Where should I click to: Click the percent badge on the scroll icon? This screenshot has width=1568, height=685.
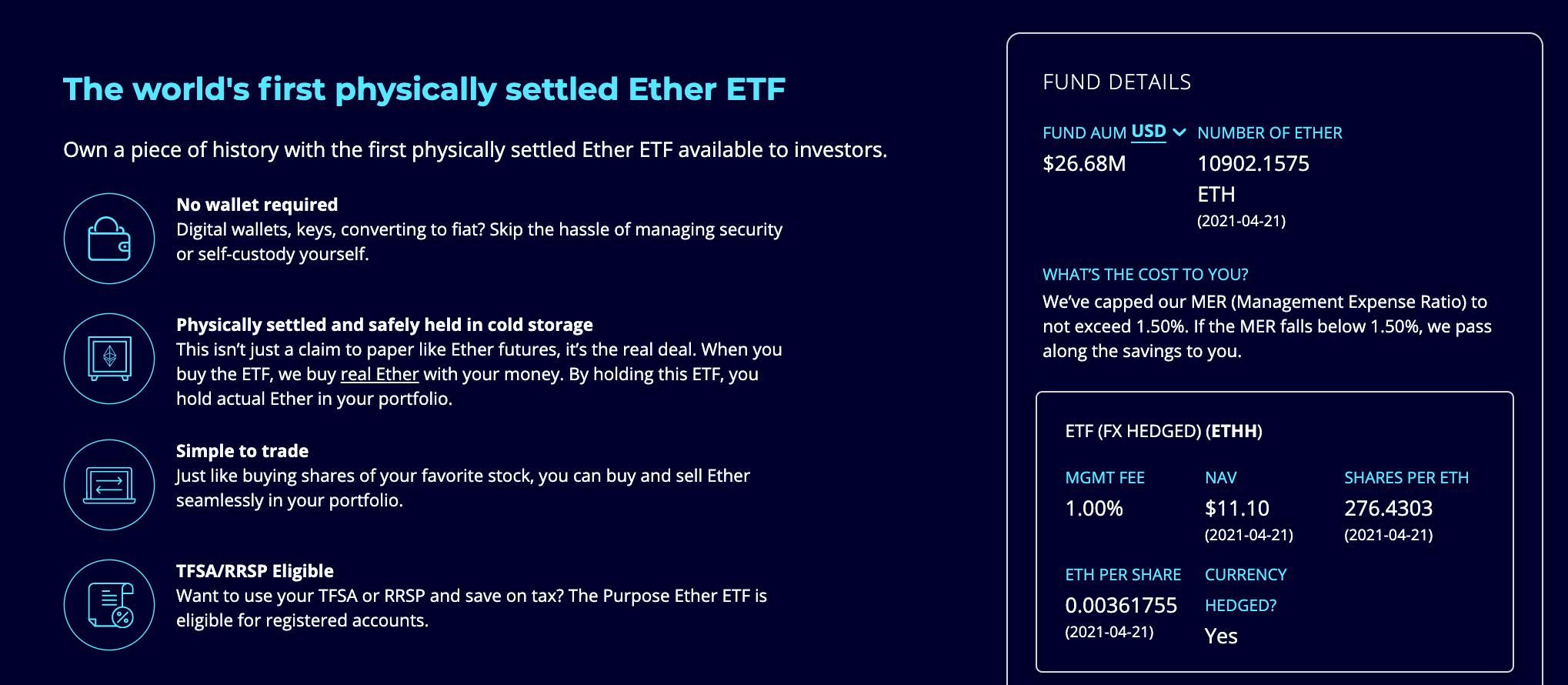pos(122,618)
